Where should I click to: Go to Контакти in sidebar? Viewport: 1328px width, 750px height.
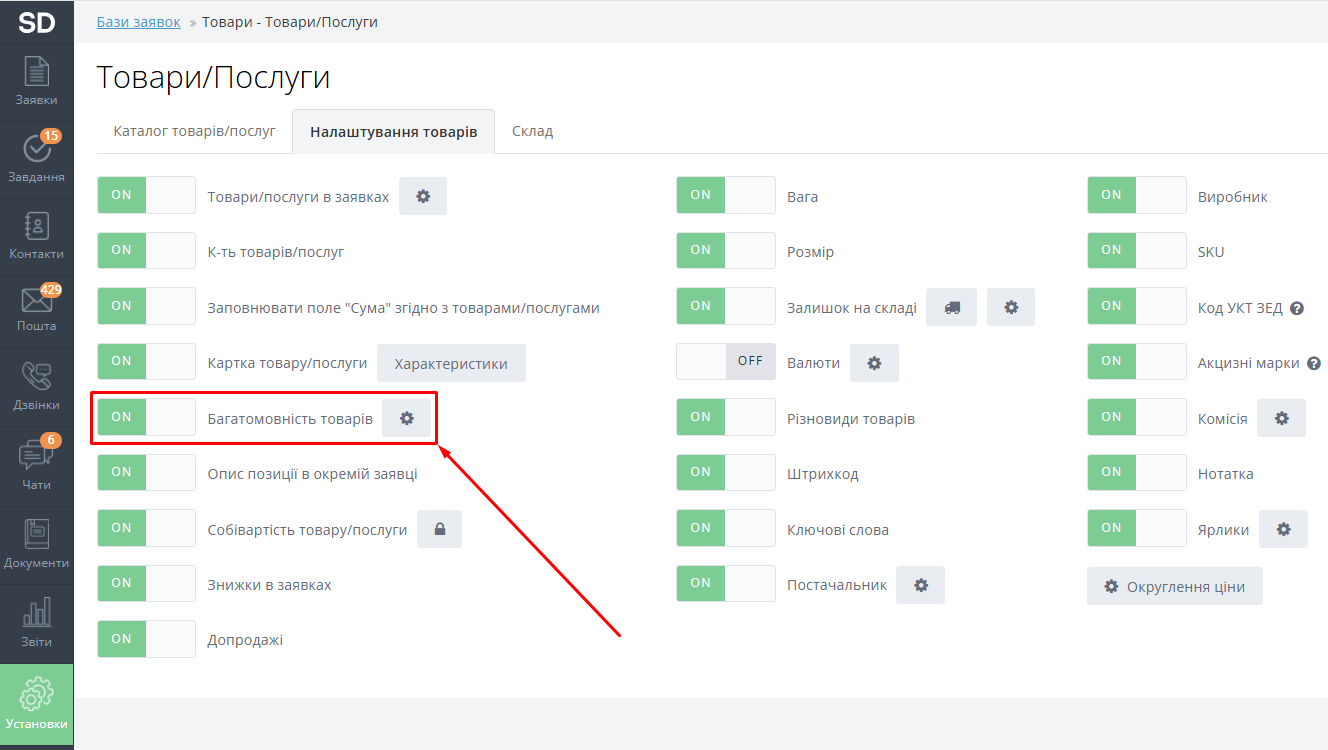[36, 235]
